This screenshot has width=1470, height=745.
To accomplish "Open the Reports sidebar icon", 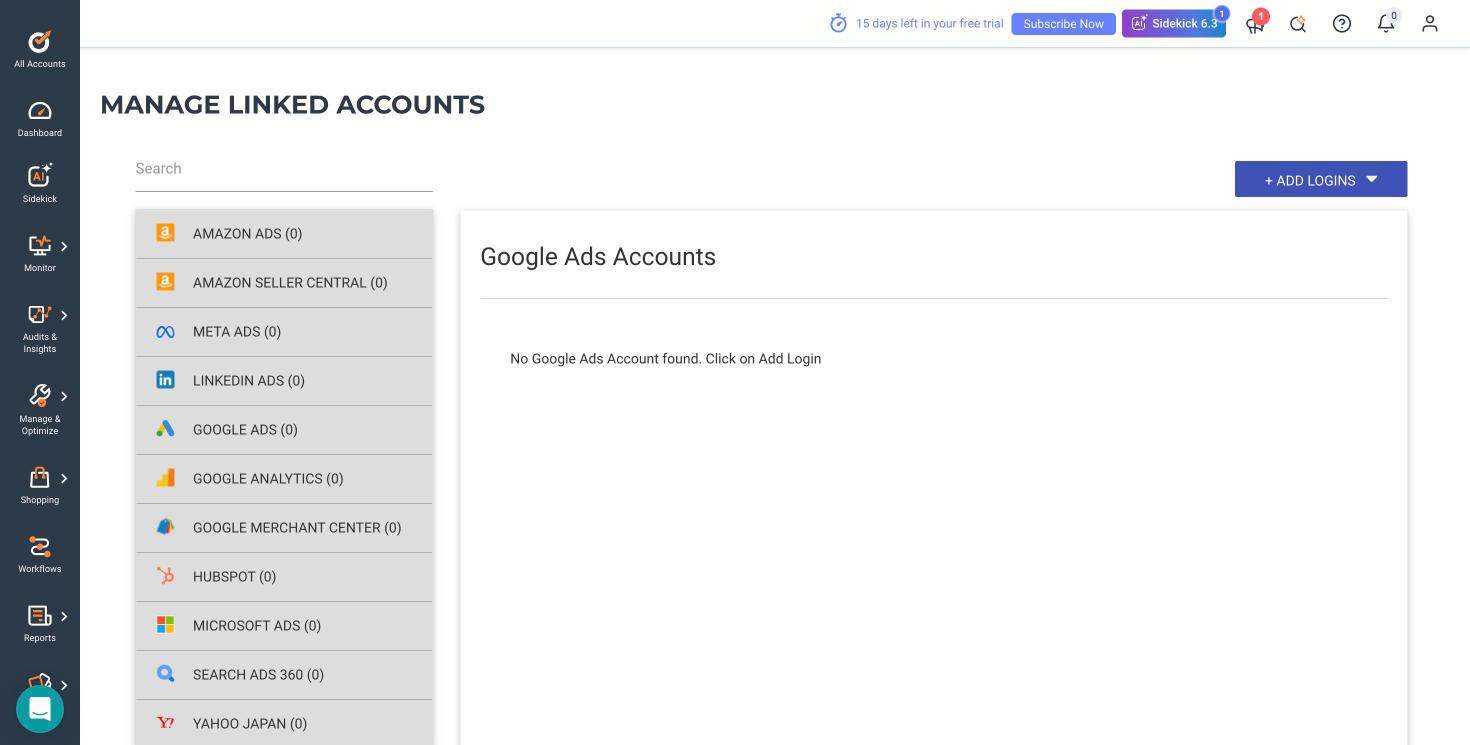I will (x=40, y=615).
